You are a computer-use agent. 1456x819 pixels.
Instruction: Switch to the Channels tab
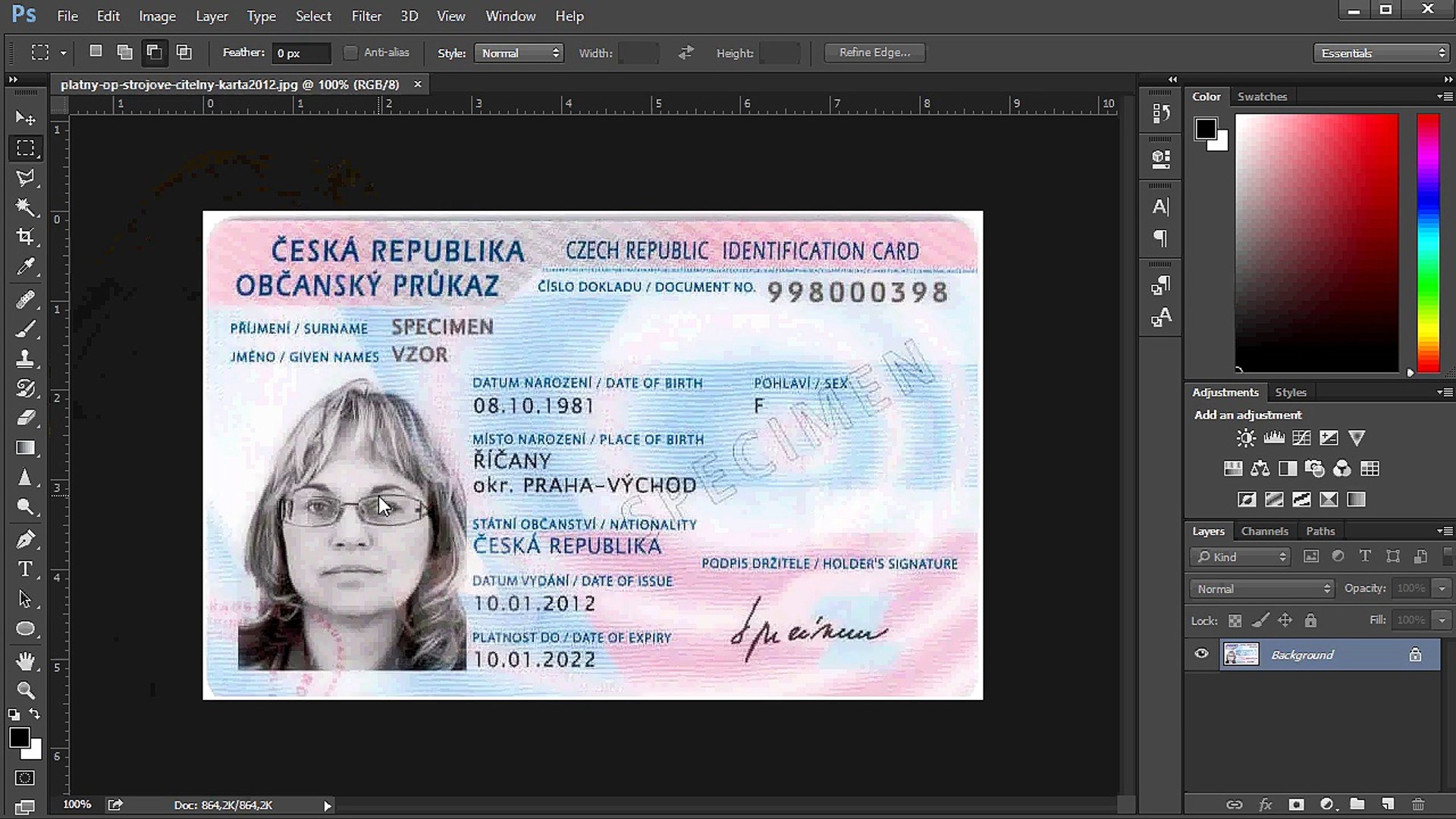pos(1264,531)
